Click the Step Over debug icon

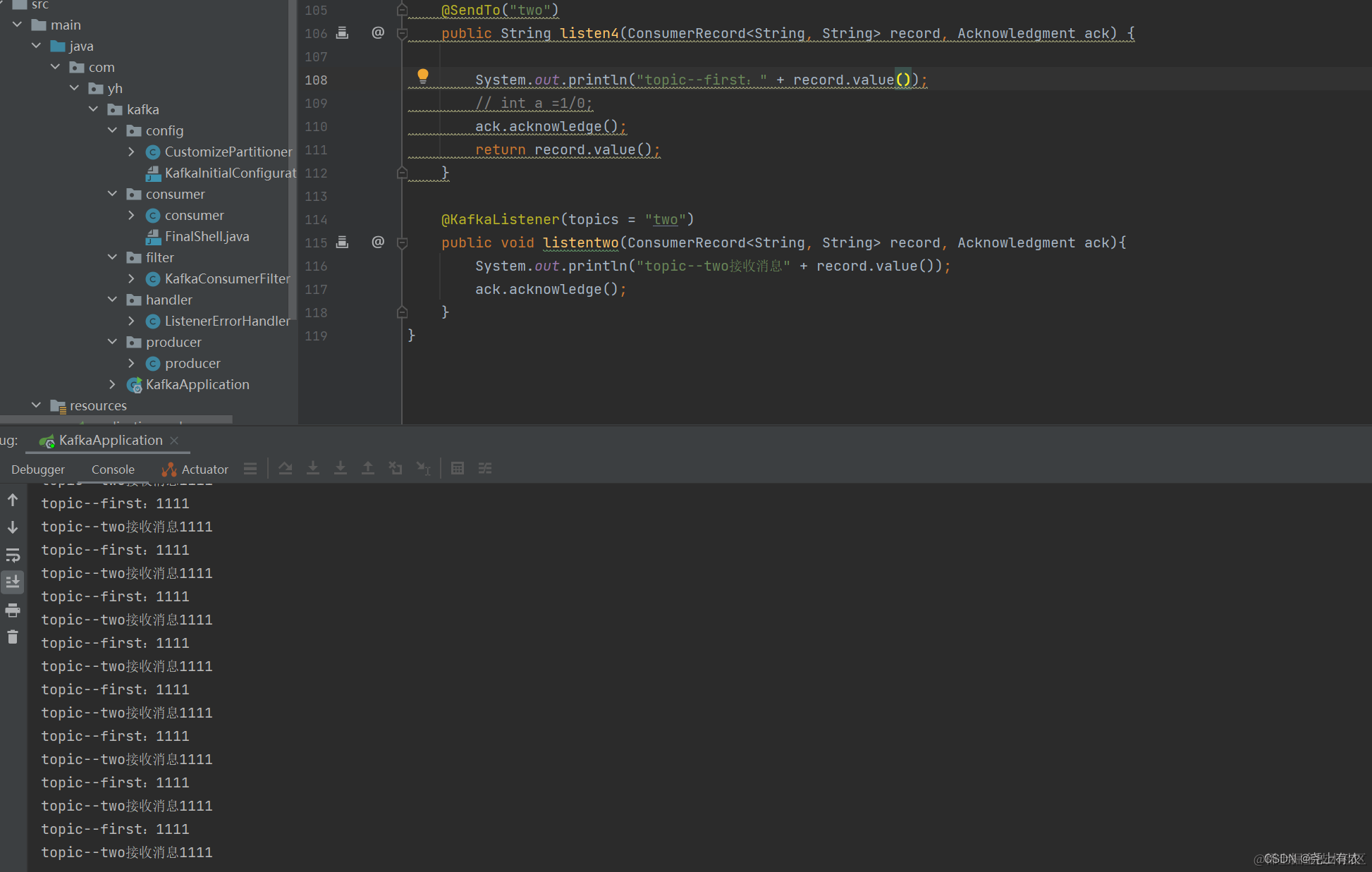(x=286, y=468)
